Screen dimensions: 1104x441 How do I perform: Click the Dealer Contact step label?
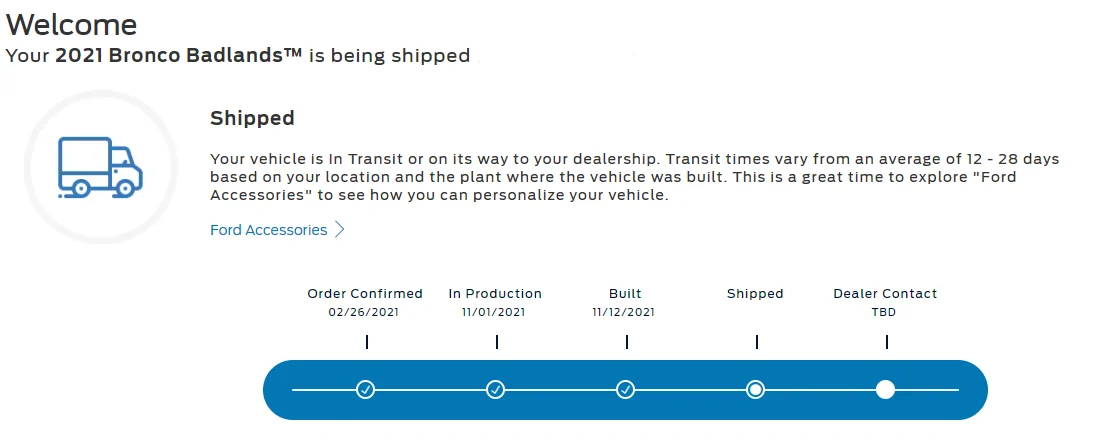tap(886, 294)
